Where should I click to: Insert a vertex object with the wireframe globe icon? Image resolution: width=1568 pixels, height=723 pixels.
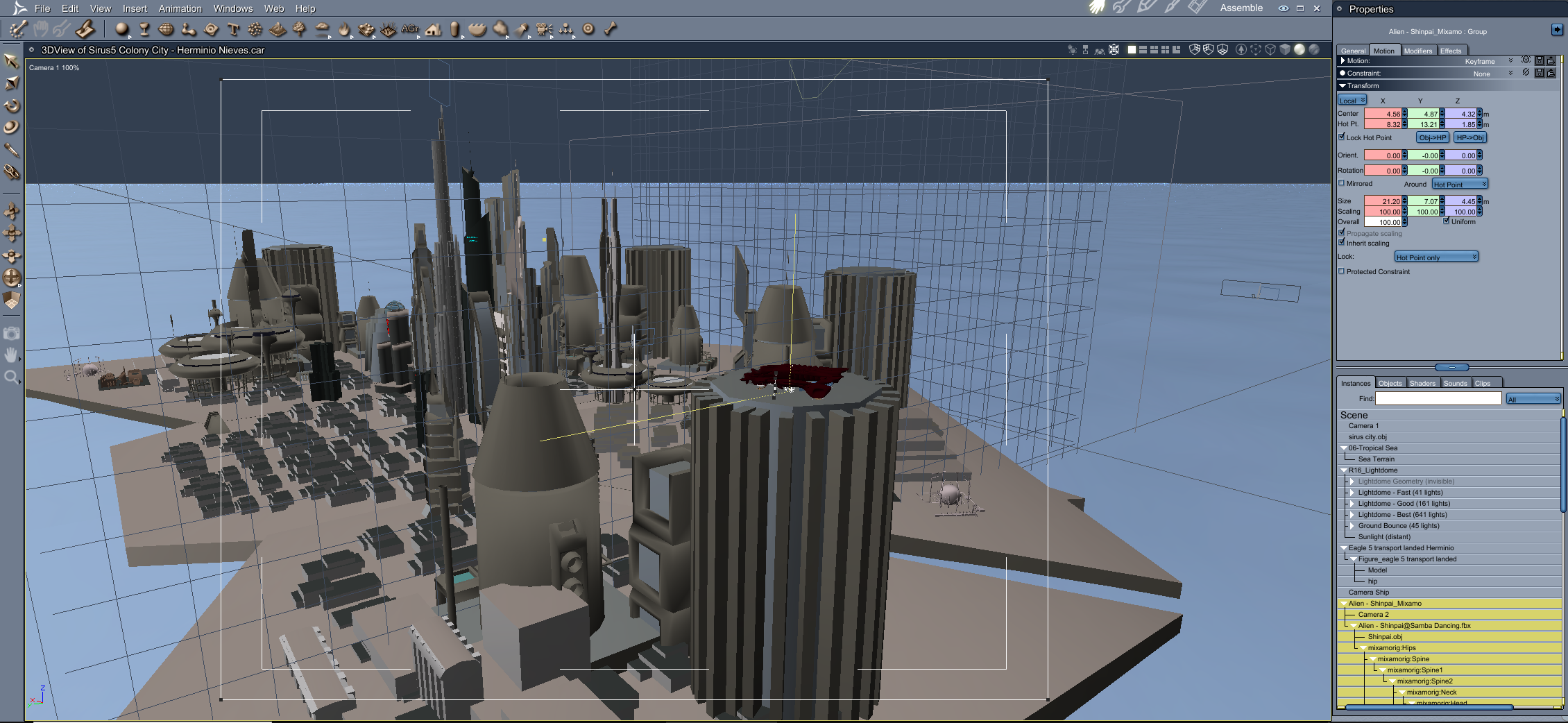coord(167,29)
